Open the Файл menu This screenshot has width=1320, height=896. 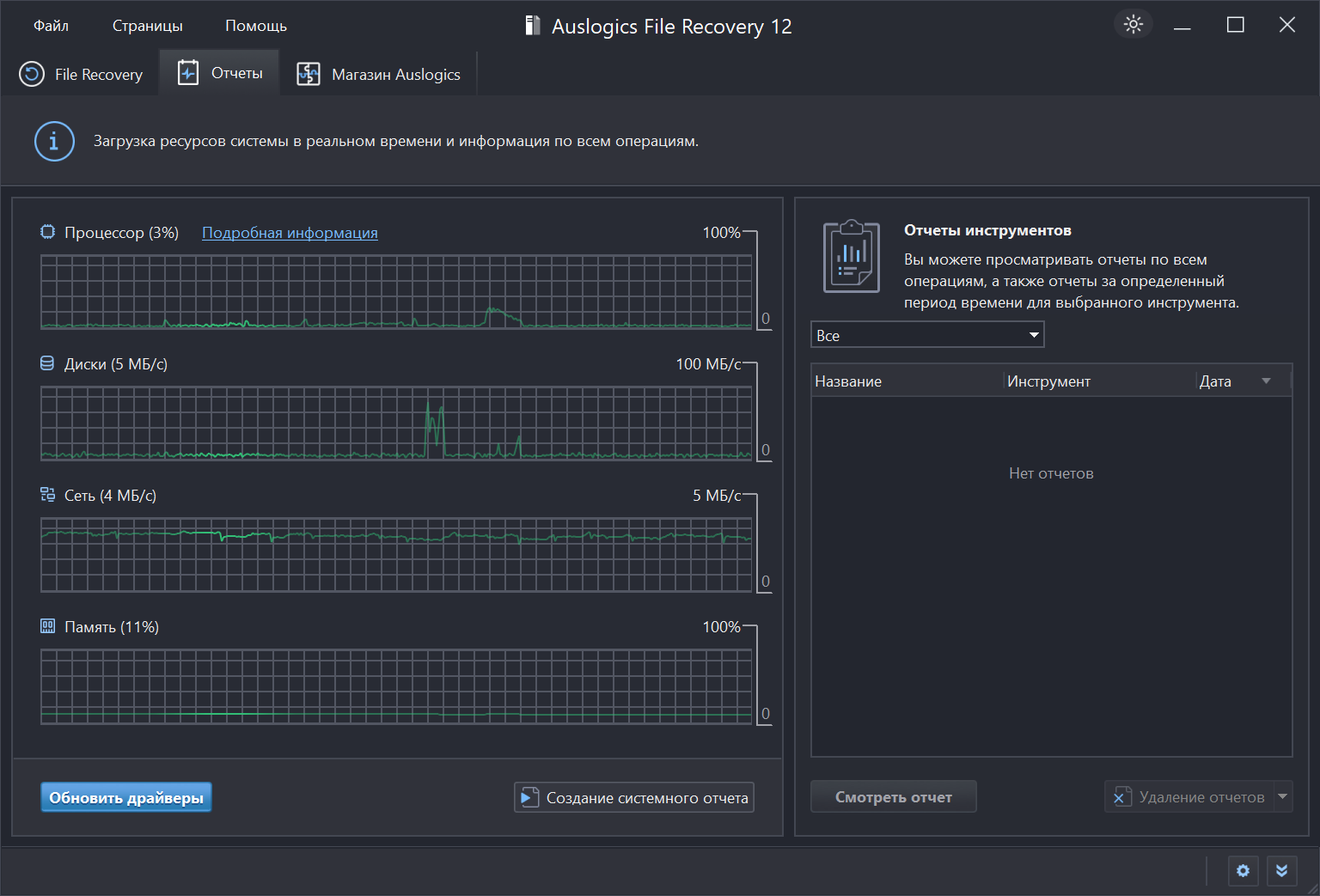pyautogui.click(x=51, y=26)
